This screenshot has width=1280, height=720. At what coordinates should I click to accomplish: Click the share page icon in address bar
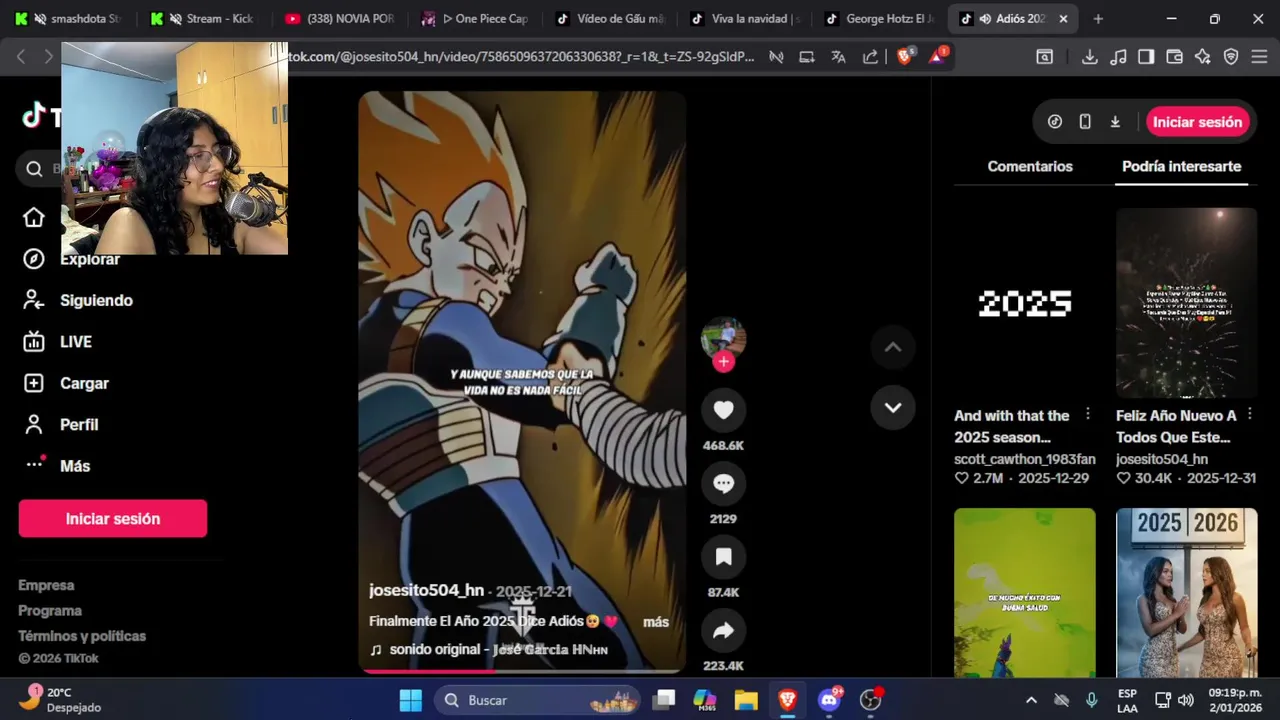coord(870,57)
